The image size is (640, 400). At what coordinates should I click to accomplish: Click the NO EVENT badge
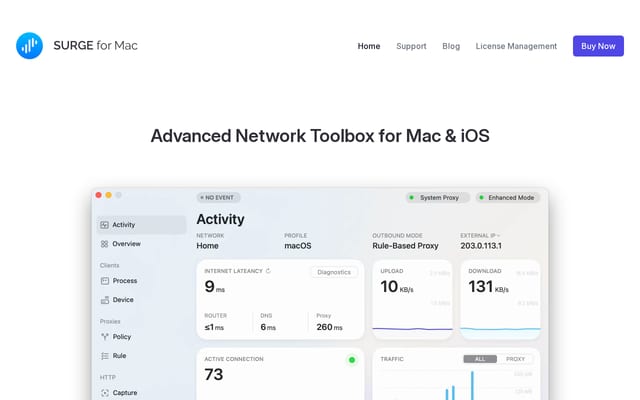pyautogui.click(x=218, y=198)
